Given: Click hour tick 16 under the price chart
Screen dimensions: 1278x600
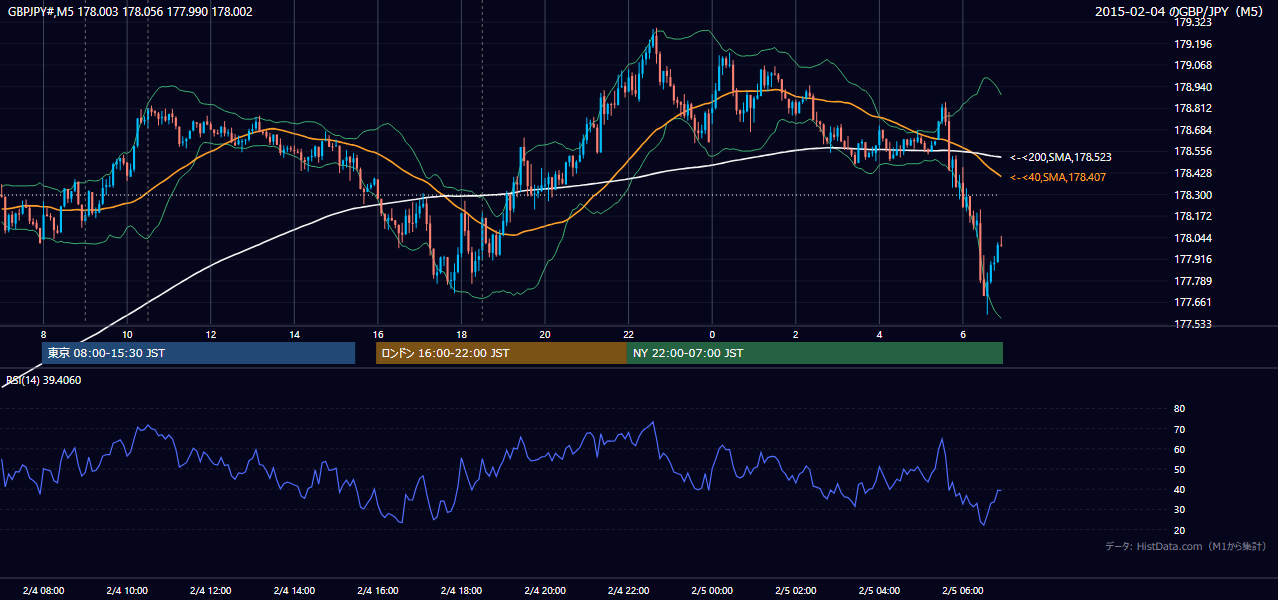Looking at the screenshot, I should [x=377, y=334].
